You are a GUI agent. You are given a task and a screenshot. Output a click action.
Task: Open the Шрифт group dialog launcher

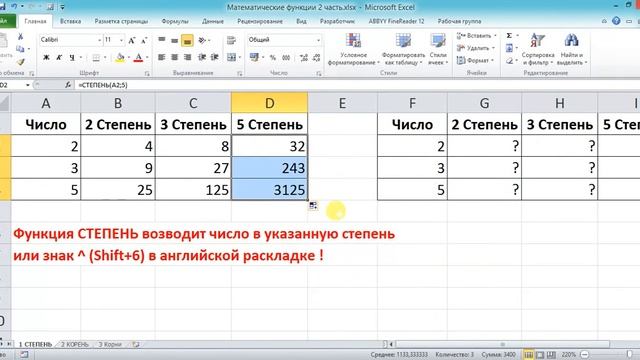point(147,73)
